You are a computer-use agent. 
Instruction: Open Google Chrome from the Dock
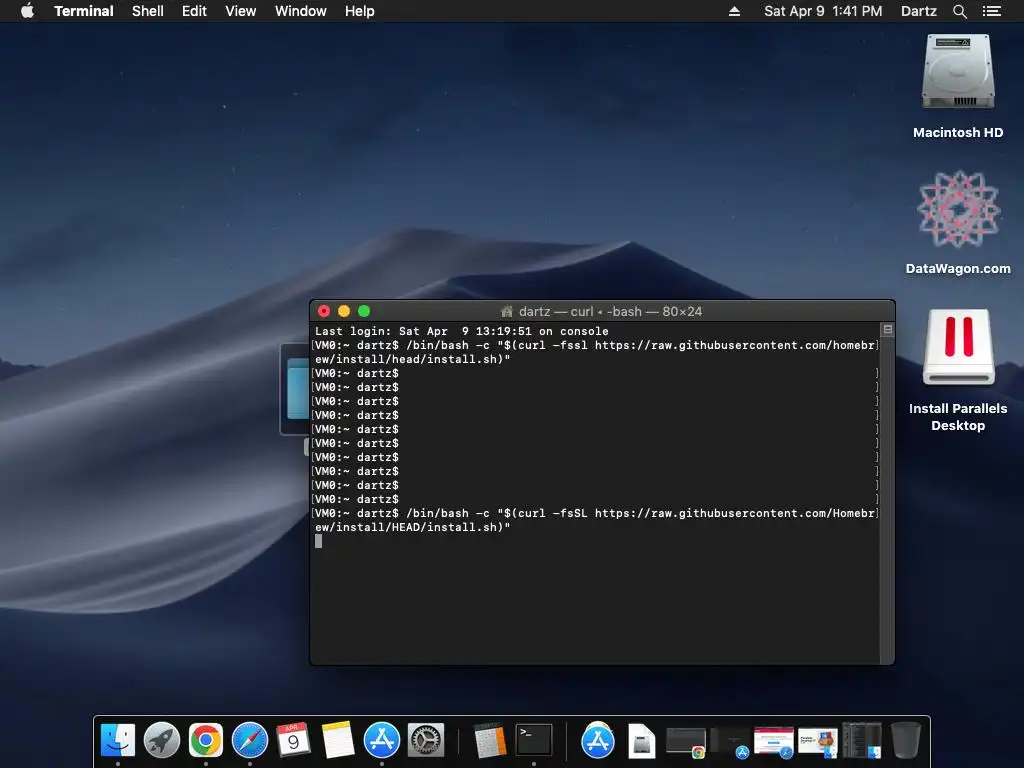coord(206,740)
